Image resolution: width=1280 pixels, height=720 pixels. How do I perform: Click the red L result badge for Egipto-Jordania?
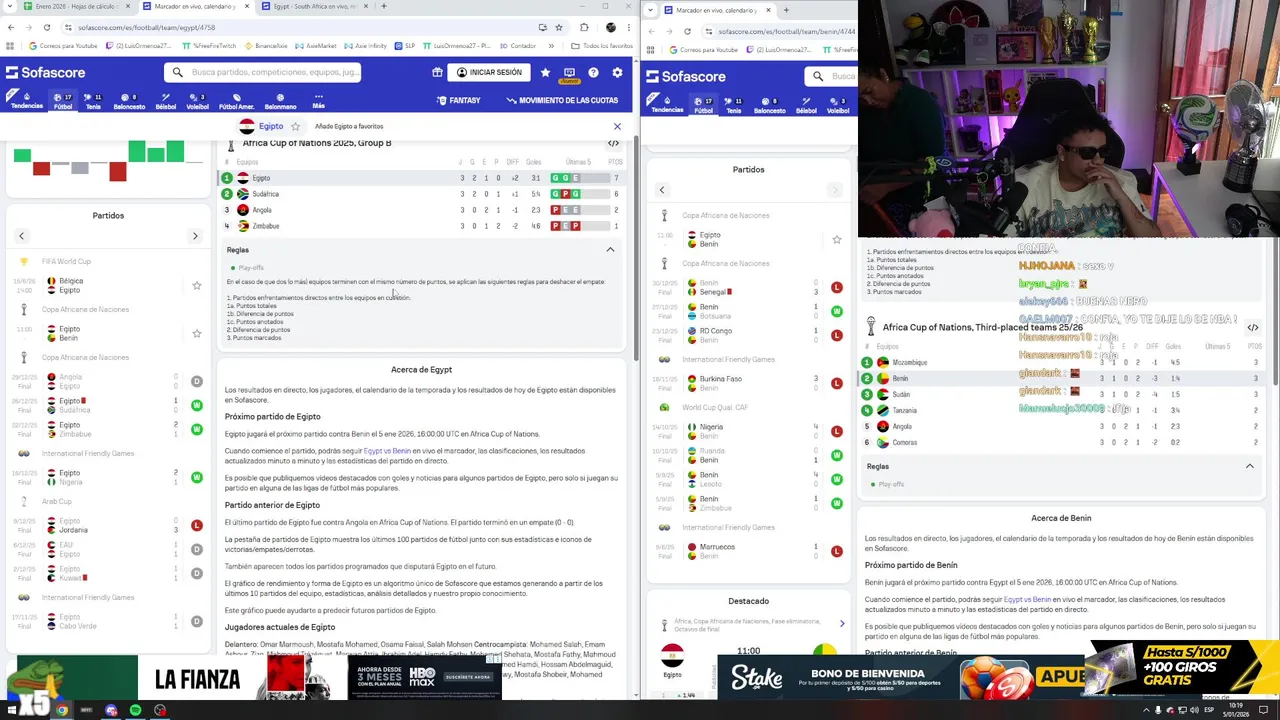click(197, 525)
